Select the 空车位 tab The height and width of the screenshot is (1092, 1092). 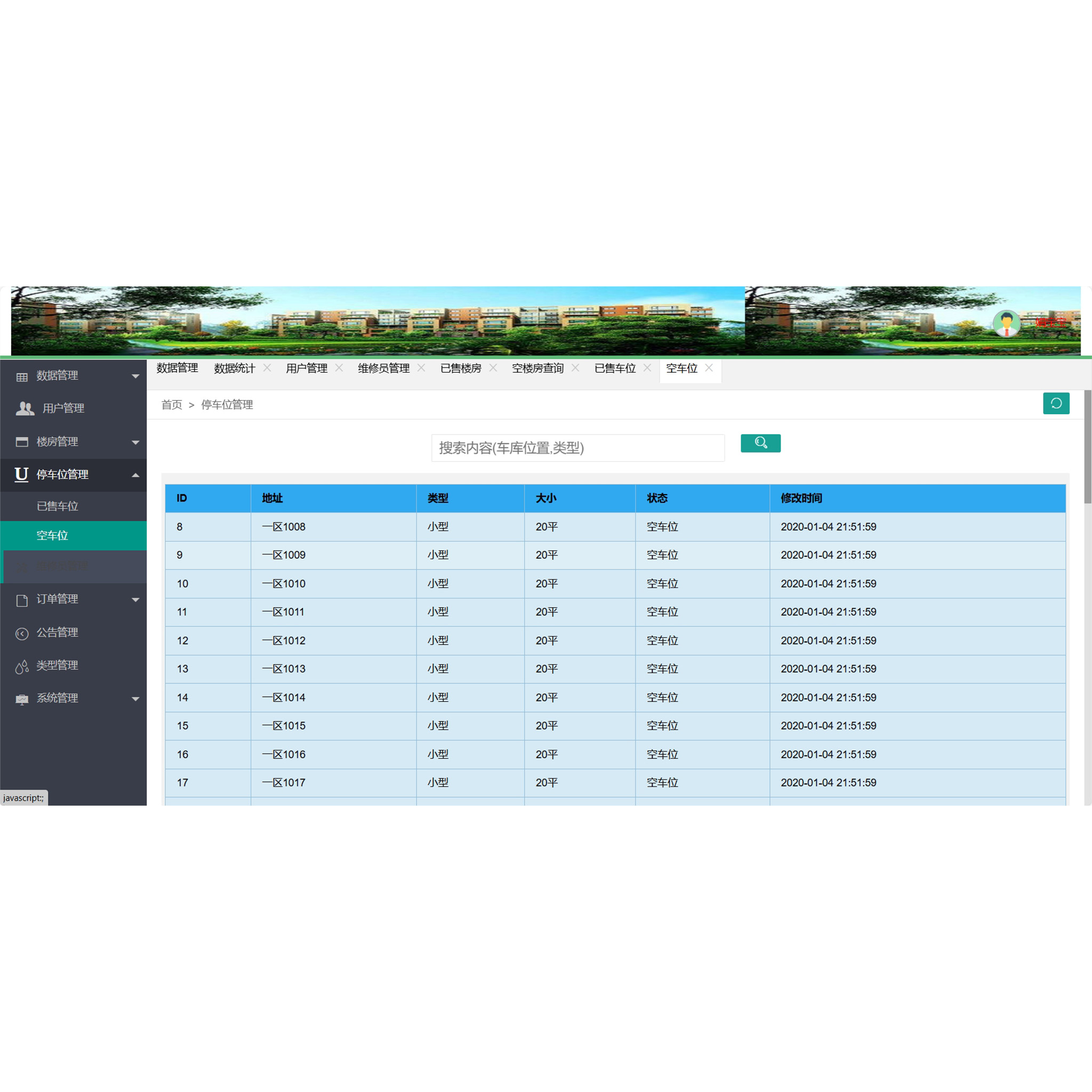(681, 368)
